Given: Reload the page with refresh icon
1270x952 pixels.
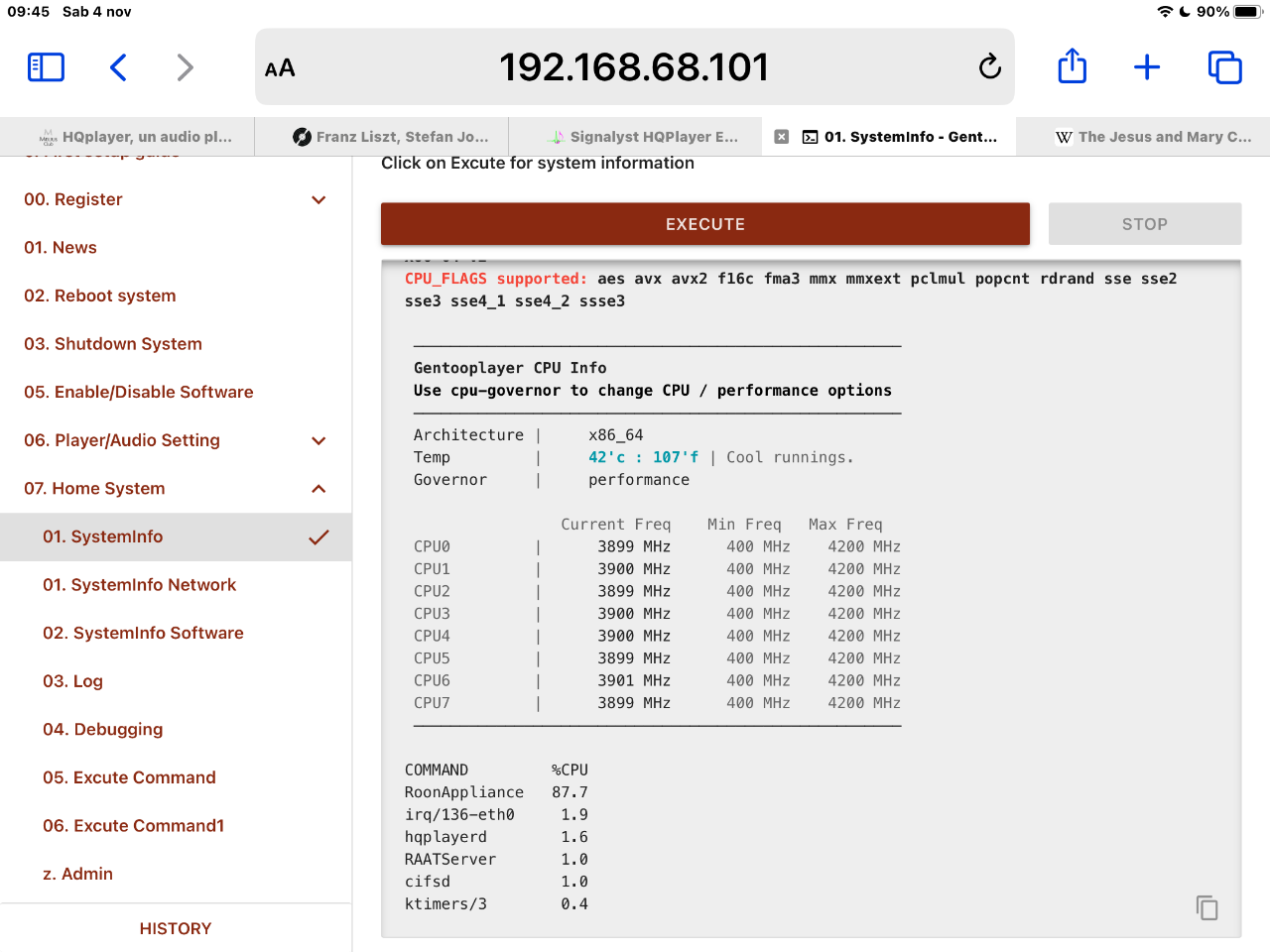Looking at the screenshot, I should [989, 67].
